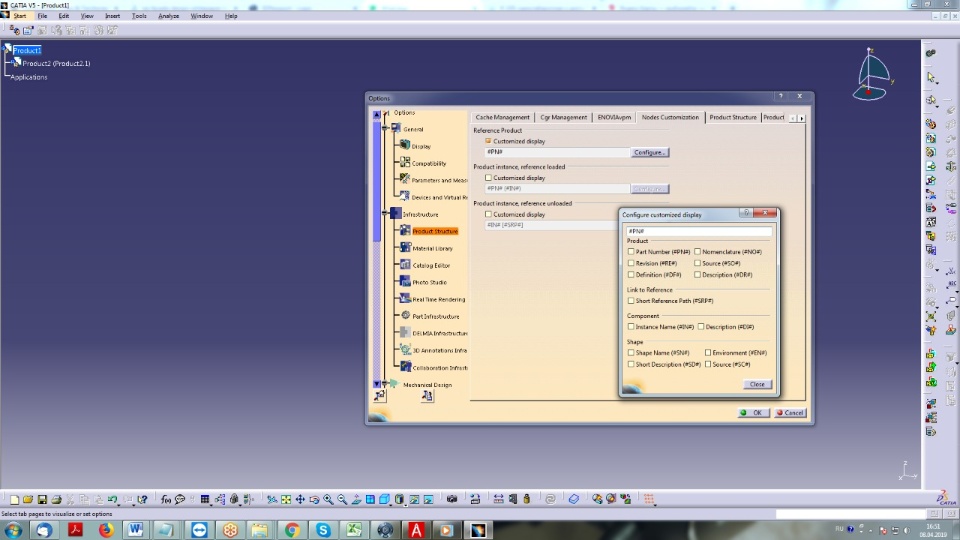Click the Capture camera icon
This screenshot has width=960, height=540.
(x=452, y=500)
